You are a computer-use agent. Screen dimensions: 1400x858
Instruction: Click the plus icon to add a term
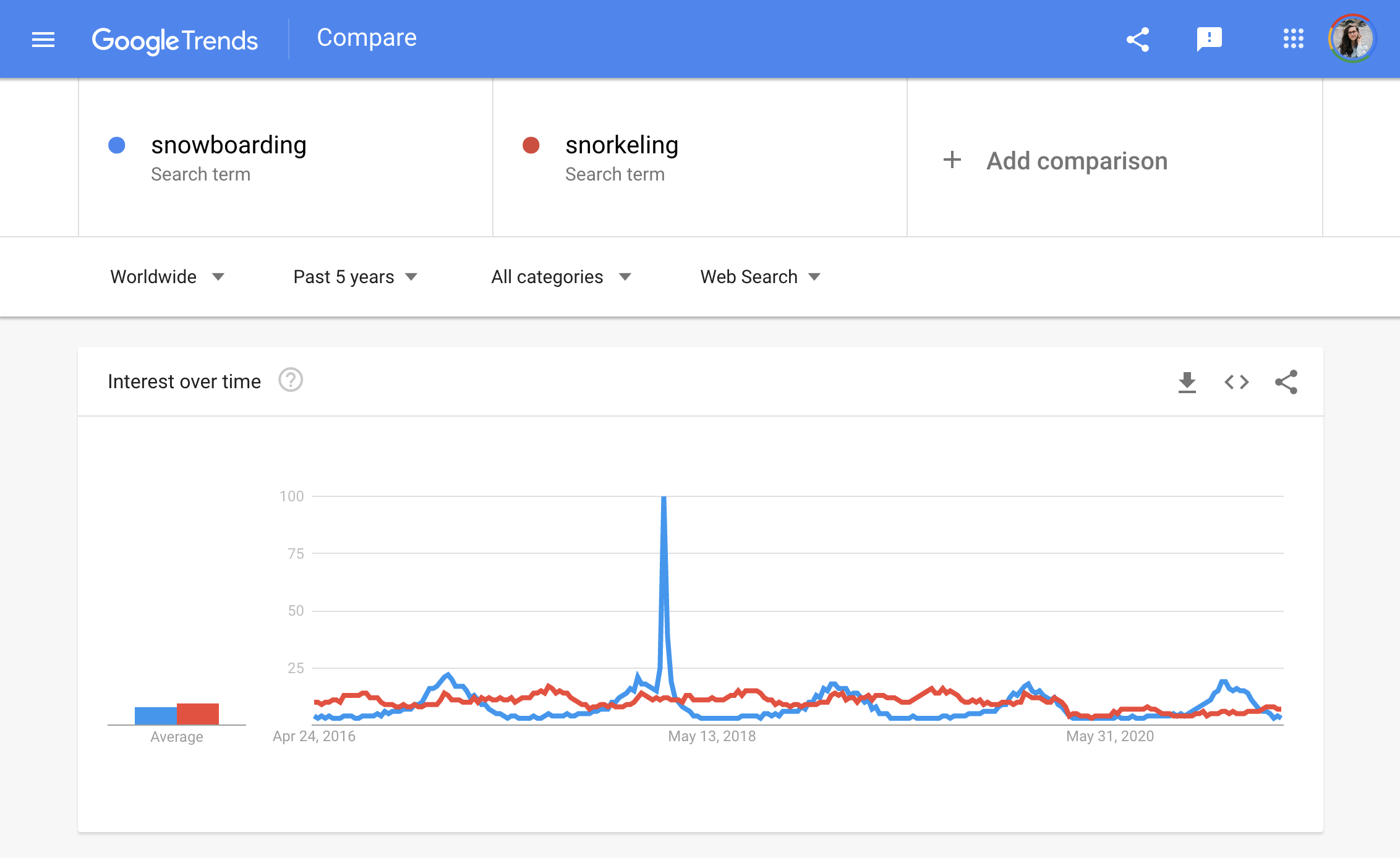[x=952, y=160]
